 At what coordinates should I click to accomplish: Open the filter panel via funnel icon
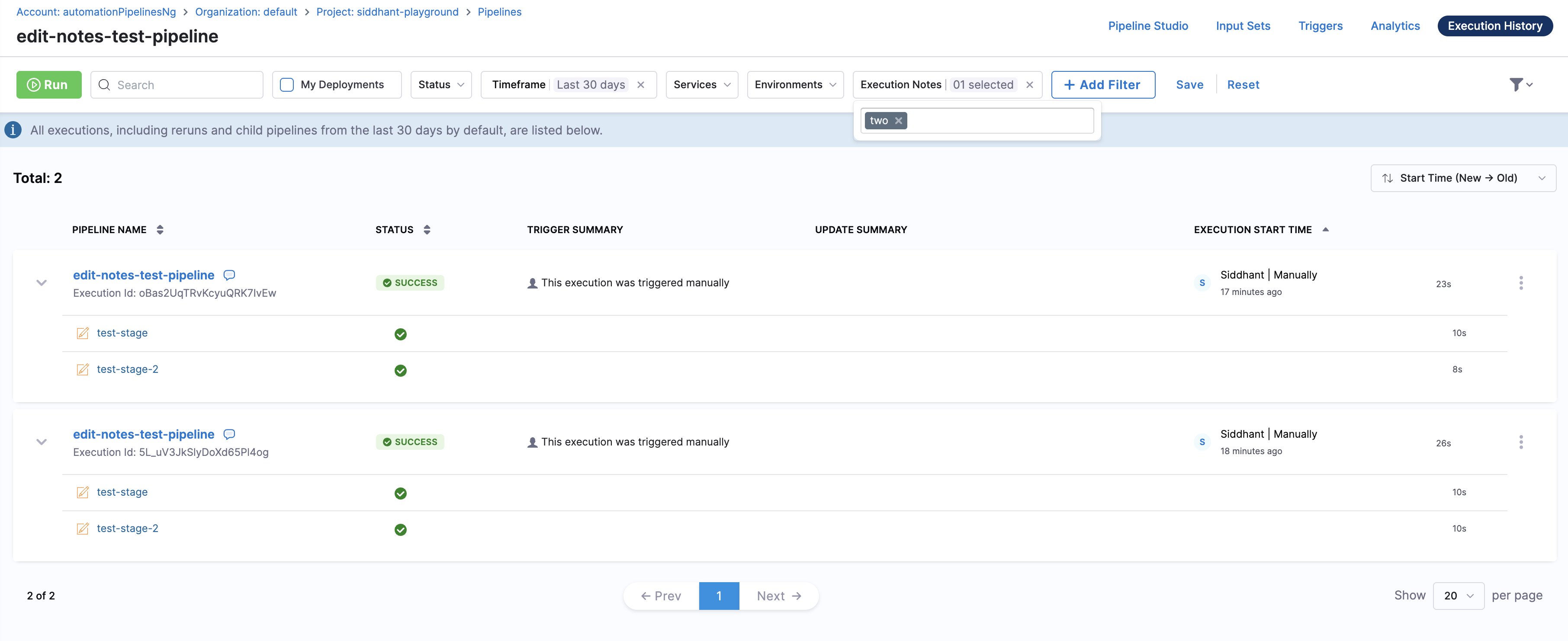click(x=1517, y=85)
